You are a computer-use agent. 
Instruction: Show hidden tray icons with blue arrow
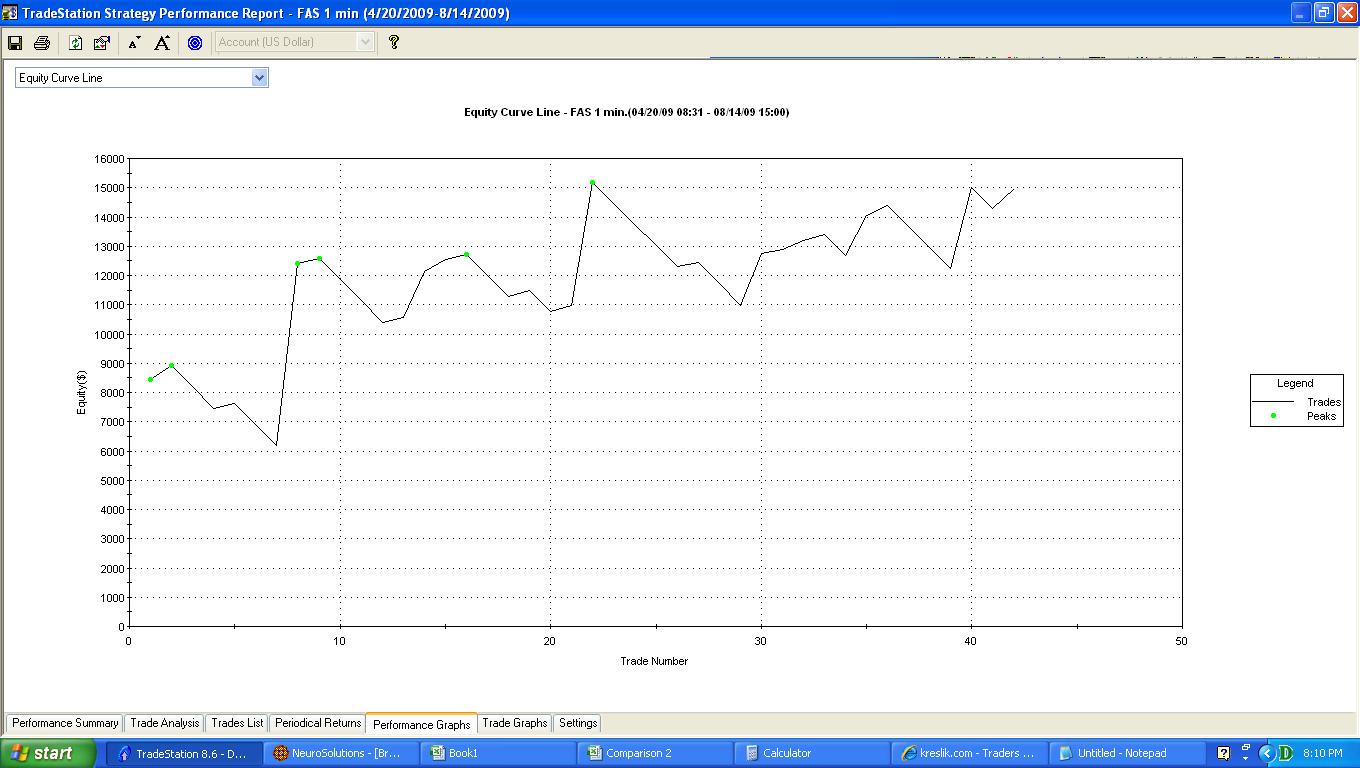[x=1266, y=753]
